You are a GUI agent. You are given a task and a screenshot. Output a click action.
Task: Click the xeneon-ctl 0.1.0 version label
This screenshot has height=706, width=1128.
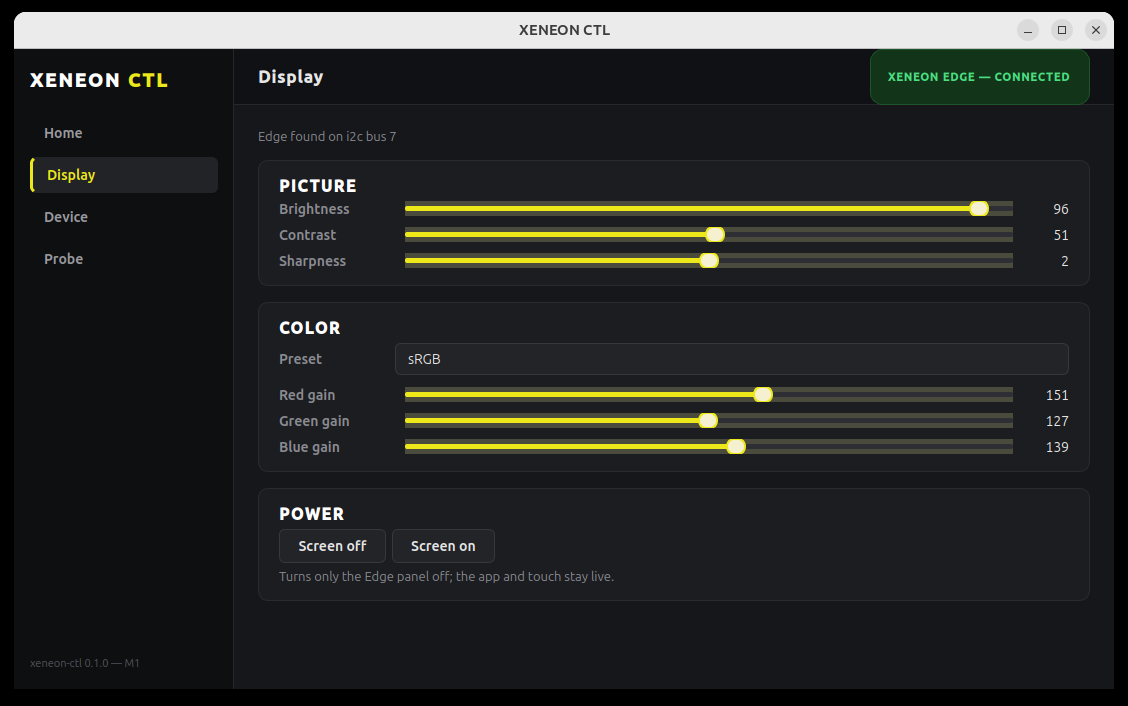pyautogui.click(x=85, y=663)
